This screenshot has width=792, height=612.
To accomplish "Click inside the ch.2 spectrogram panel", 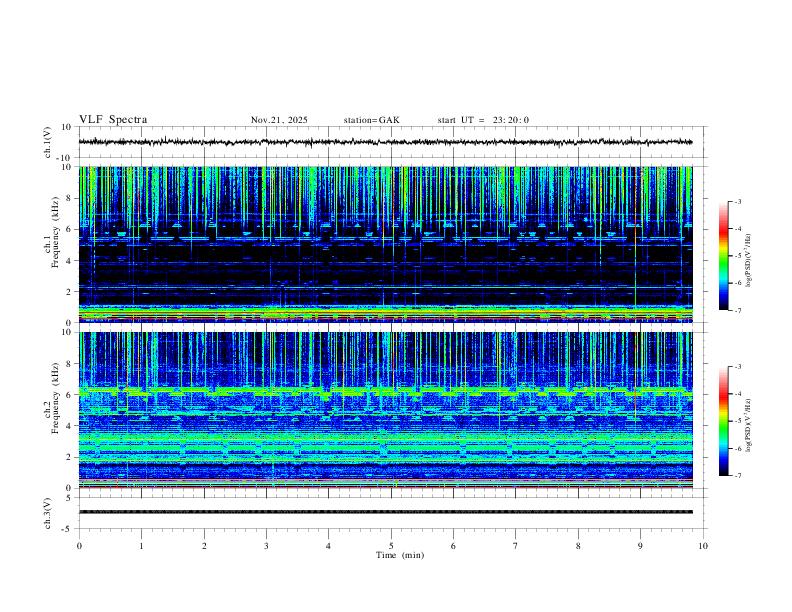I will 385,410.
